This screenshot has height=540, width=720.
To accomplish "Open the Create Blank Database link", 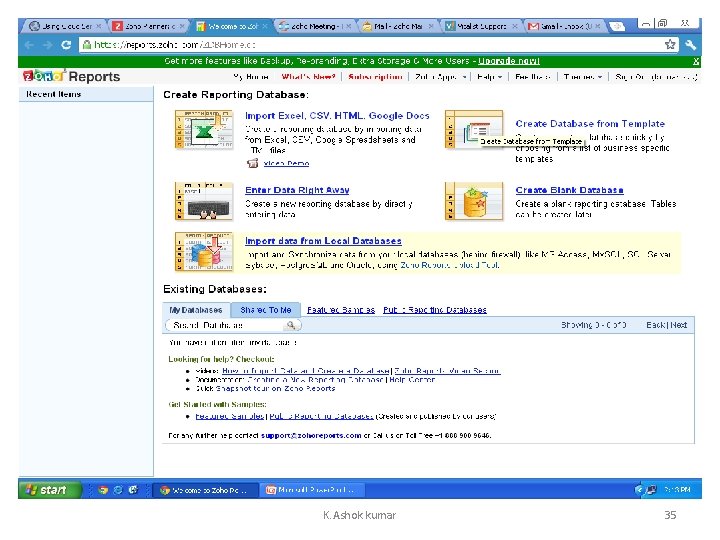I will [569, 190].
